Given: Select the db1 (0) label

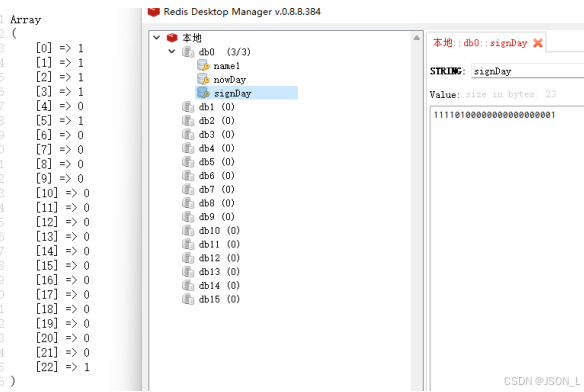Looking at the screenshot, I should (216, 107).
